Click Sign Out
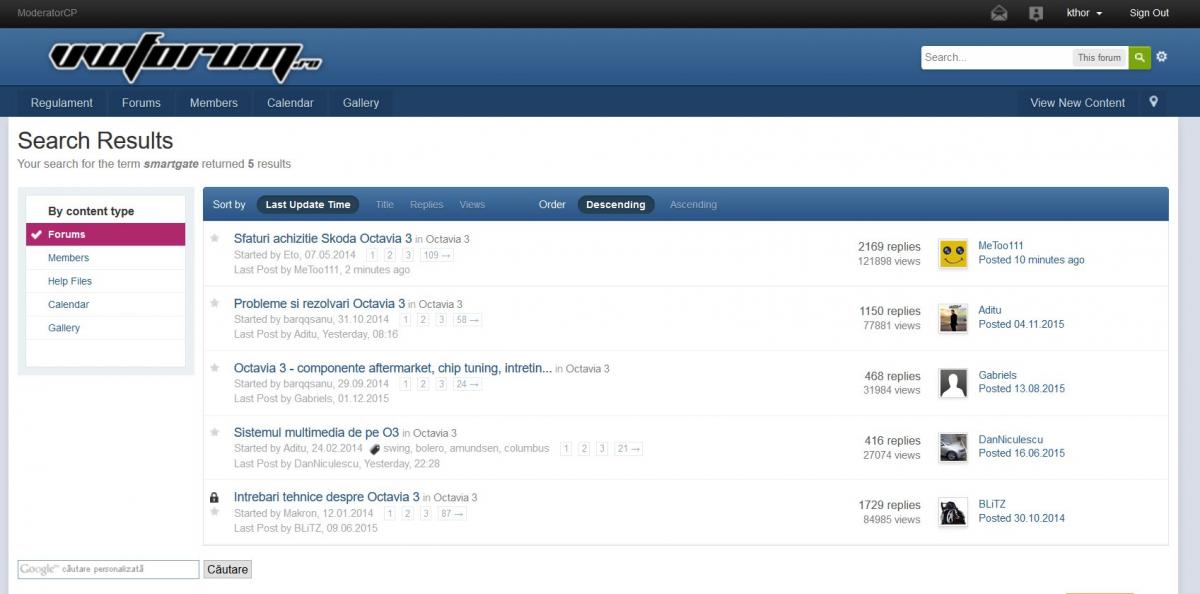 tap(1149, 13)
